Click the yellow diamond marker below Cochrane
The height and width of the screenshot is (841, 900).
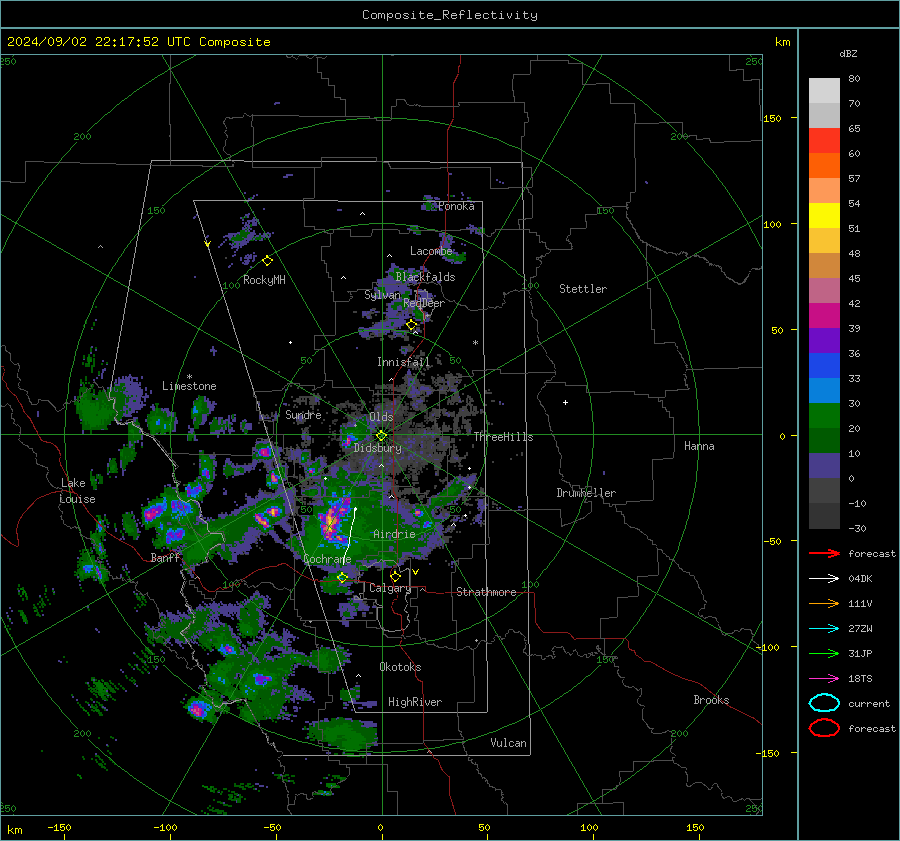tap(342, 577)
